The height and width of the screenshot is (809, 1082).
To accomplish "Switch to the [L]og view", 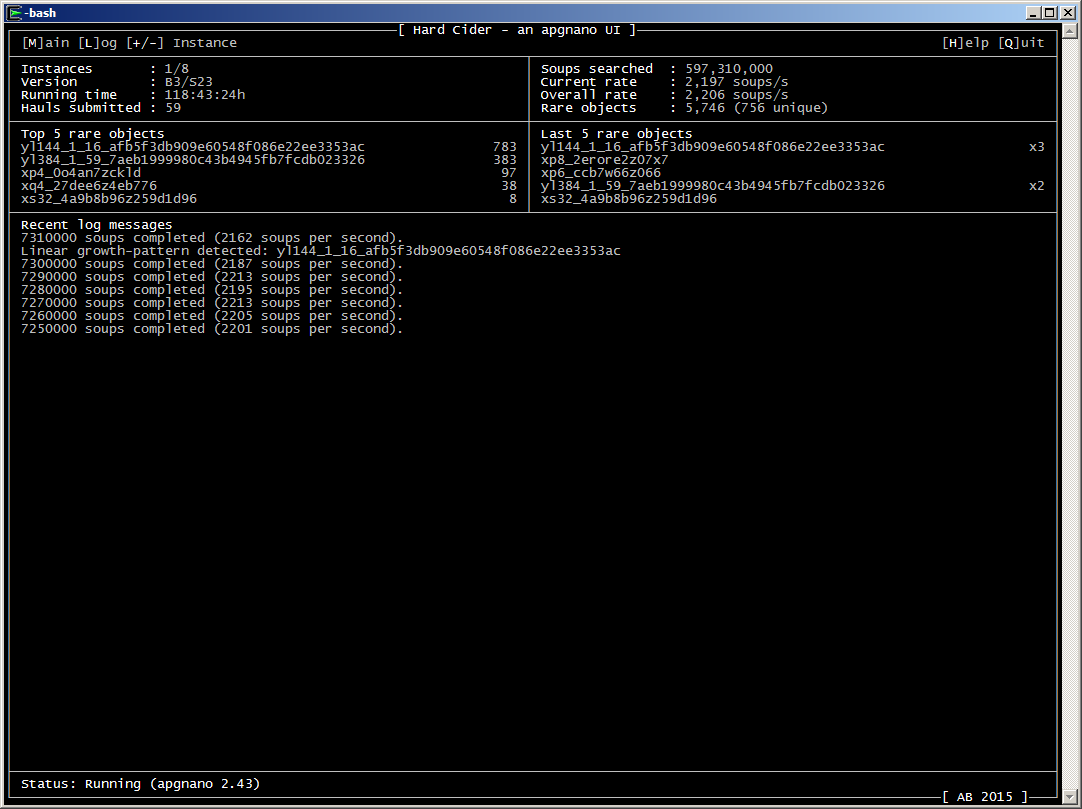I will tap(97, 43).
